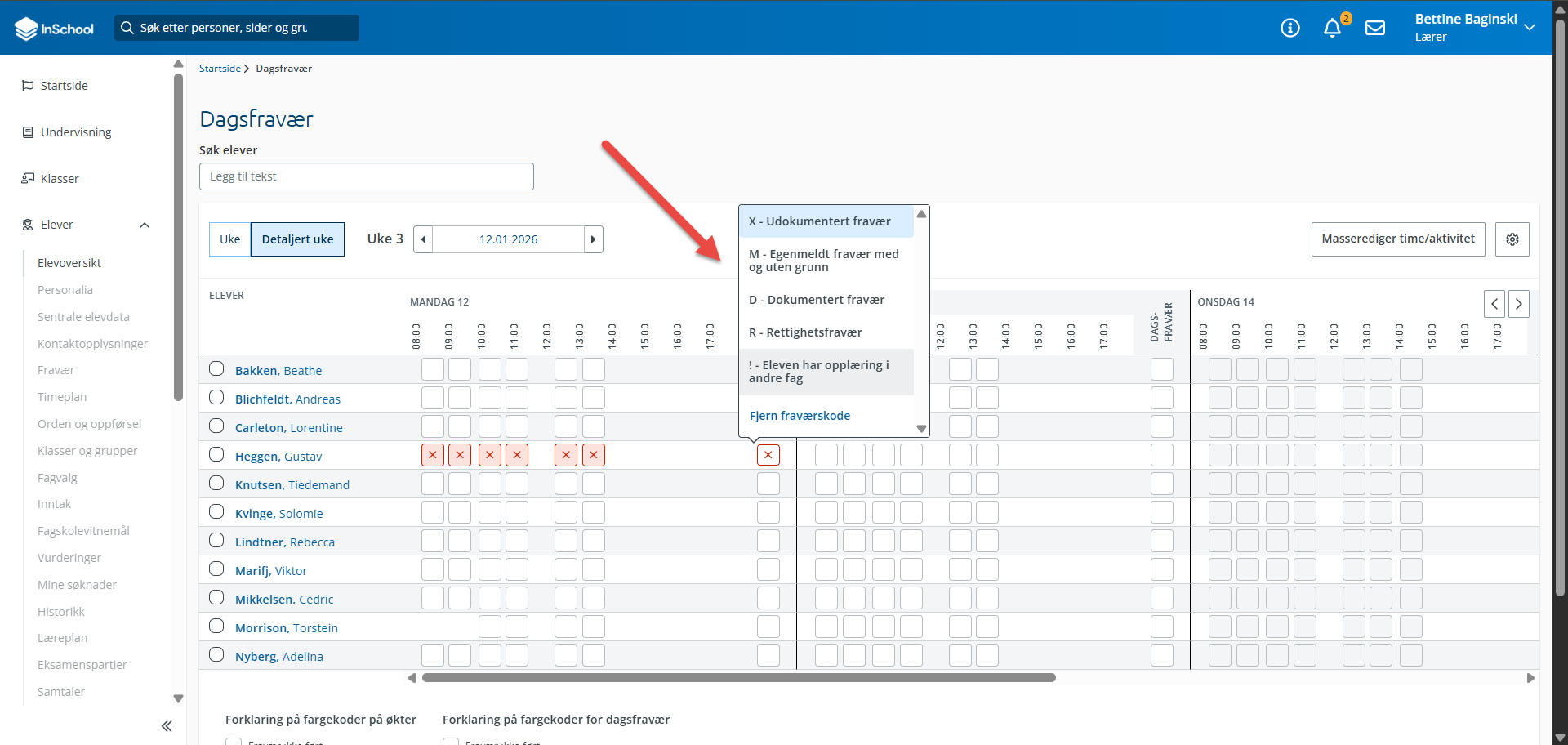Image resolution: width=1568 pixels, height=745 pixels.
Task: Click Heggen's 10:00 Monday absence mark
Action: click(x=490, y=455)
